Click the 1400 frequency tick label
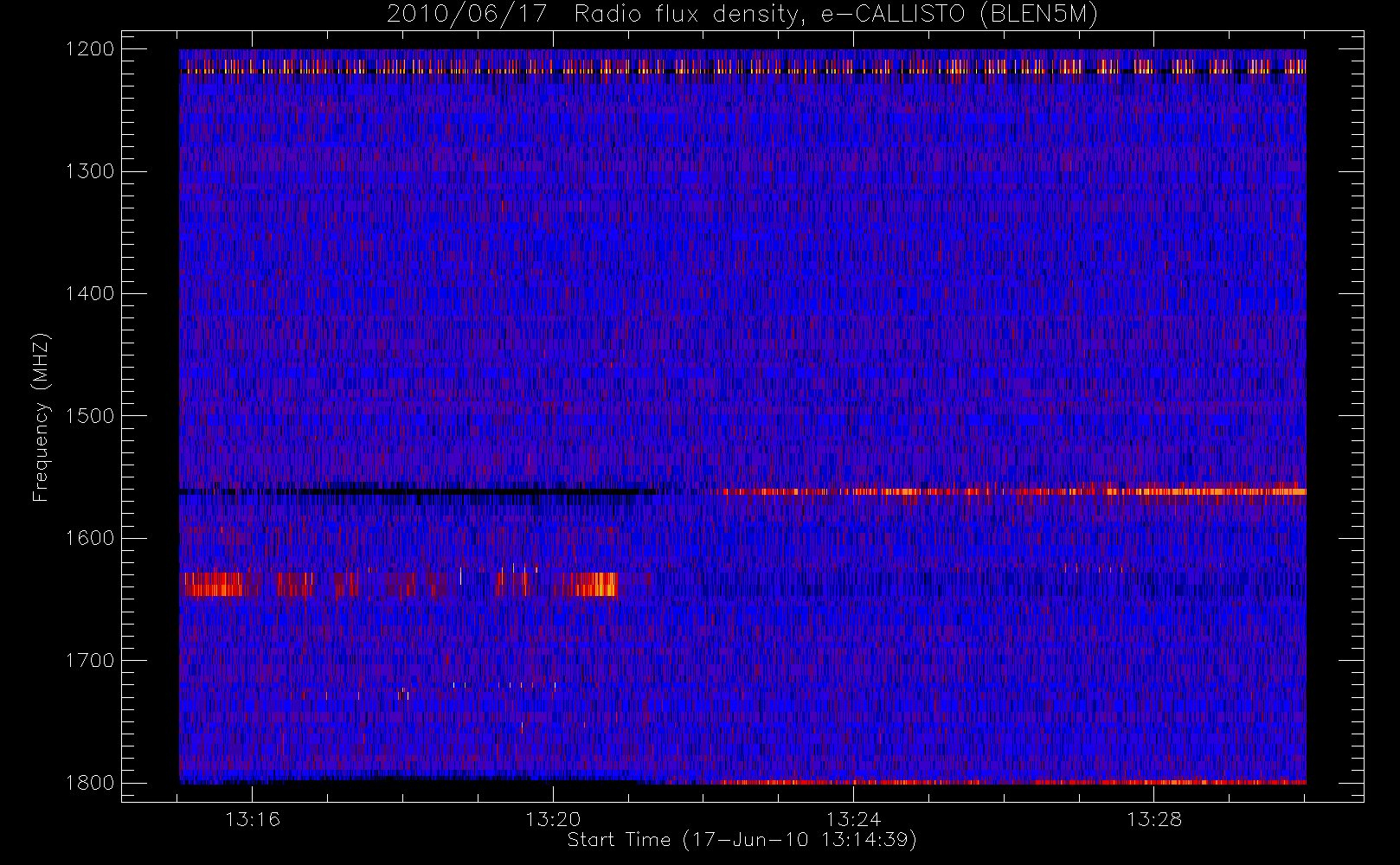 click(x=91, y=293)
